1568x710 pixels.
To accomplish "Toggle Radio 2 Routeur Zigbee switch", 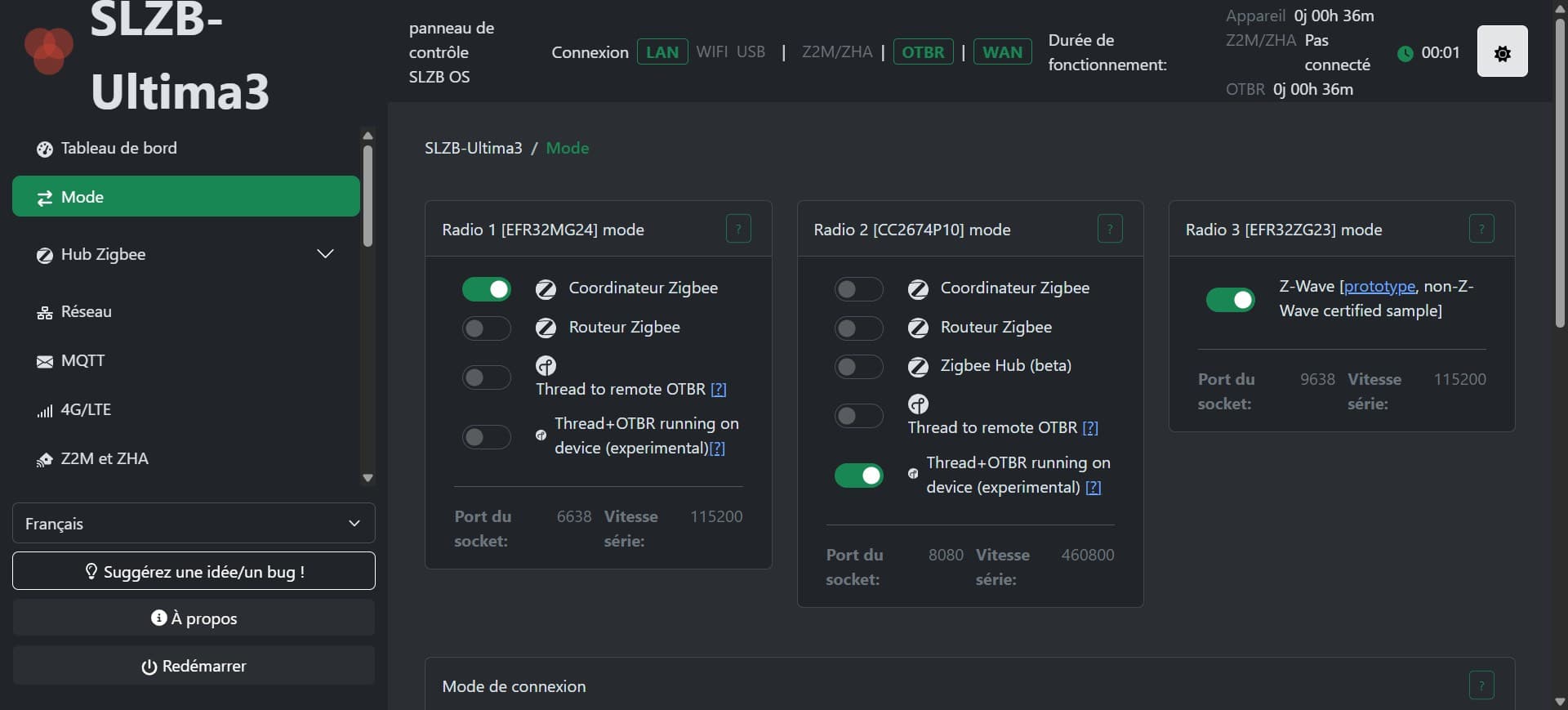I will tap(859, 328).
